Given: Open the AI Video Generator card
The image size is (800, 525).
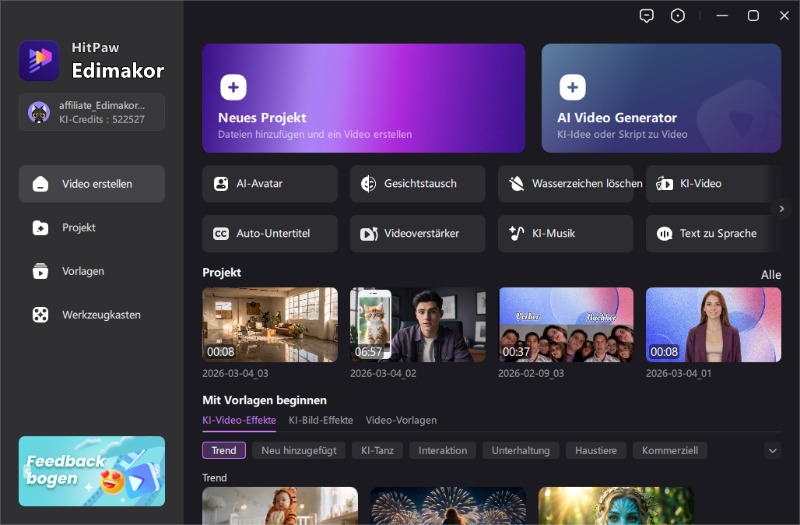Looking at the screenshot, I should point(661,98).
